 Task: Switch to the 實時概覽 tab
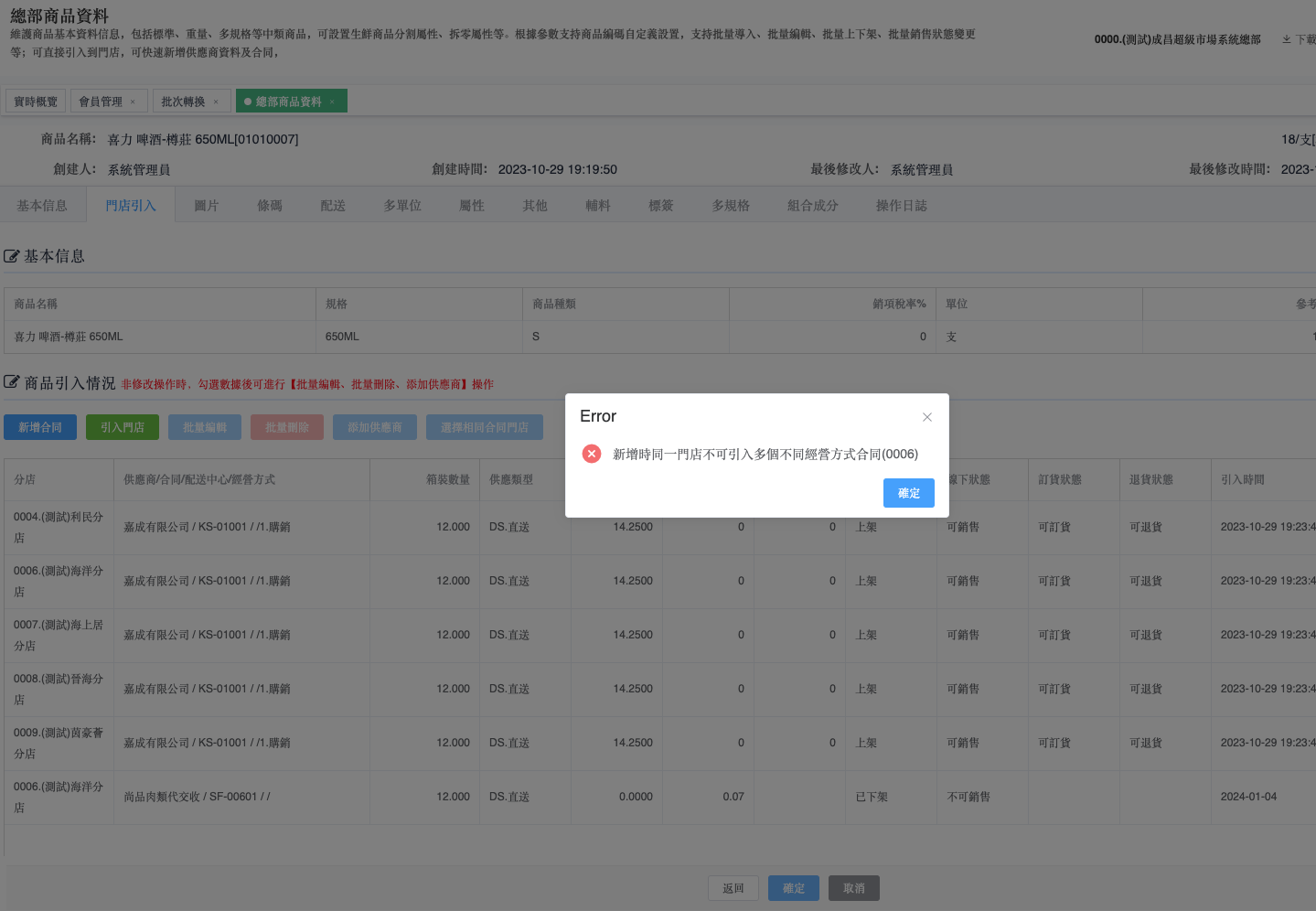[36, 102]
